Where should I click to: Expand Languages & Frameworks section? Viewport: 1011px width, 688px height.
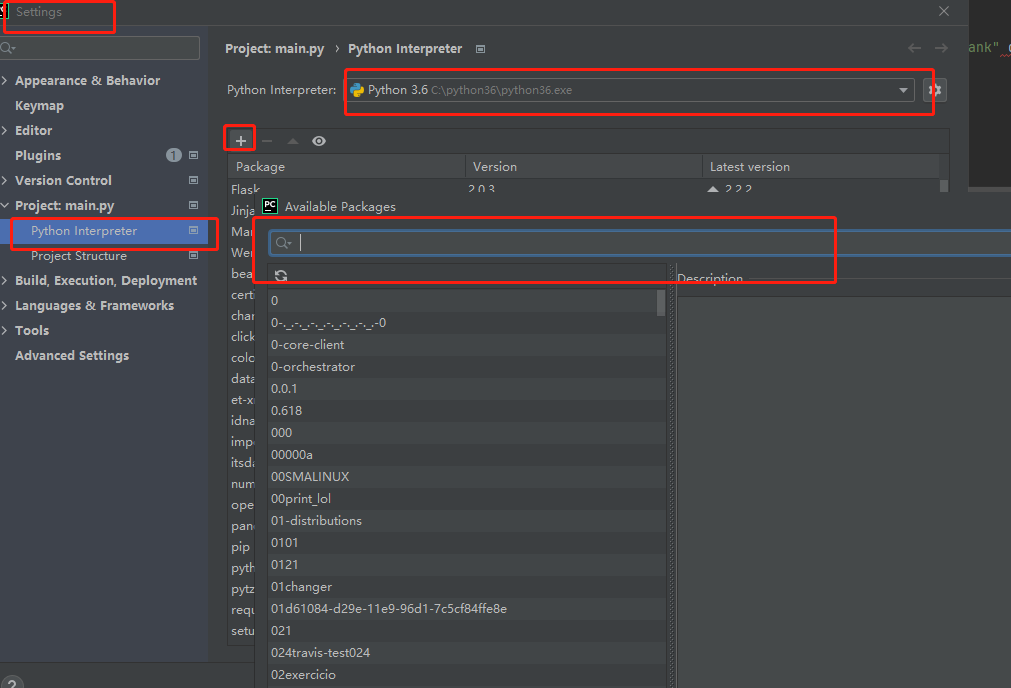tap(5, 306)
